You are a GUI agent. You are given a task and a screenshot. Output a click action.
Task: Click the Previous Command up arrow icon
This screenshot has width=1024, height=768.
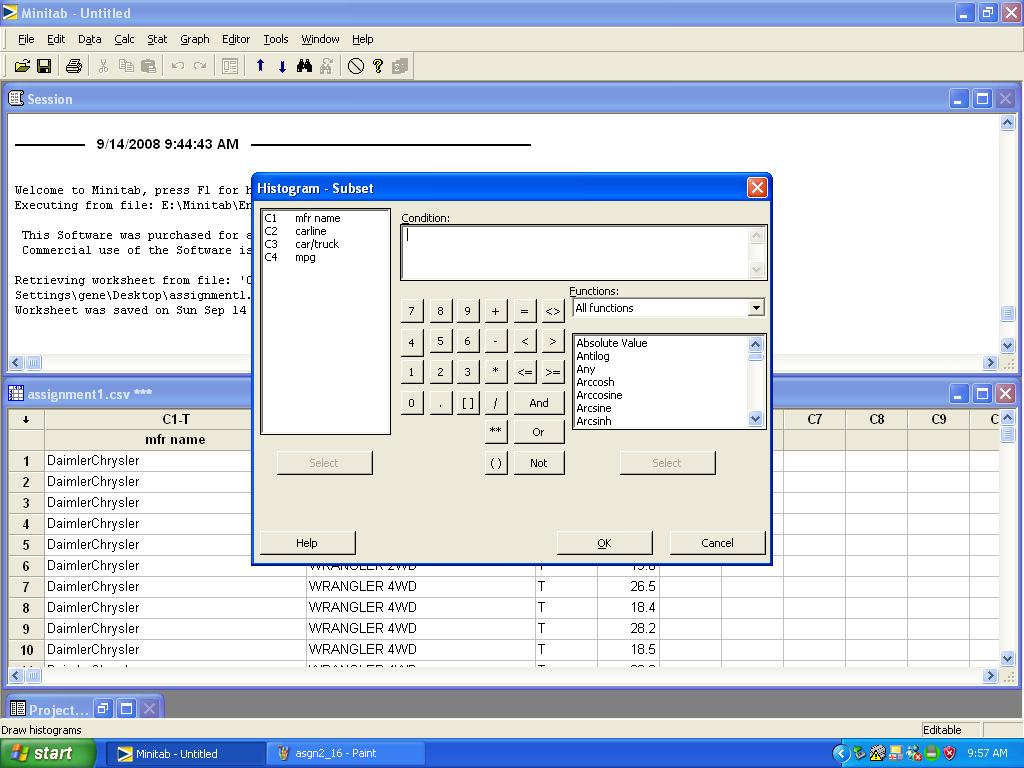(260, 66)
